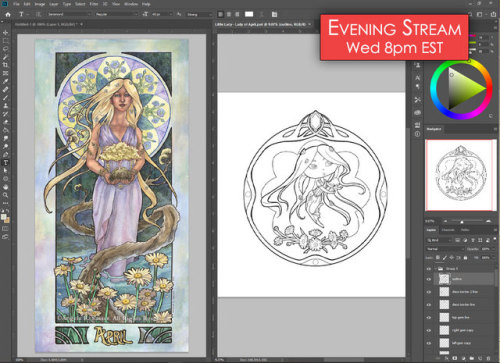Select the Lasso tool
Screen dimensions: 500x363
[5, 49]
